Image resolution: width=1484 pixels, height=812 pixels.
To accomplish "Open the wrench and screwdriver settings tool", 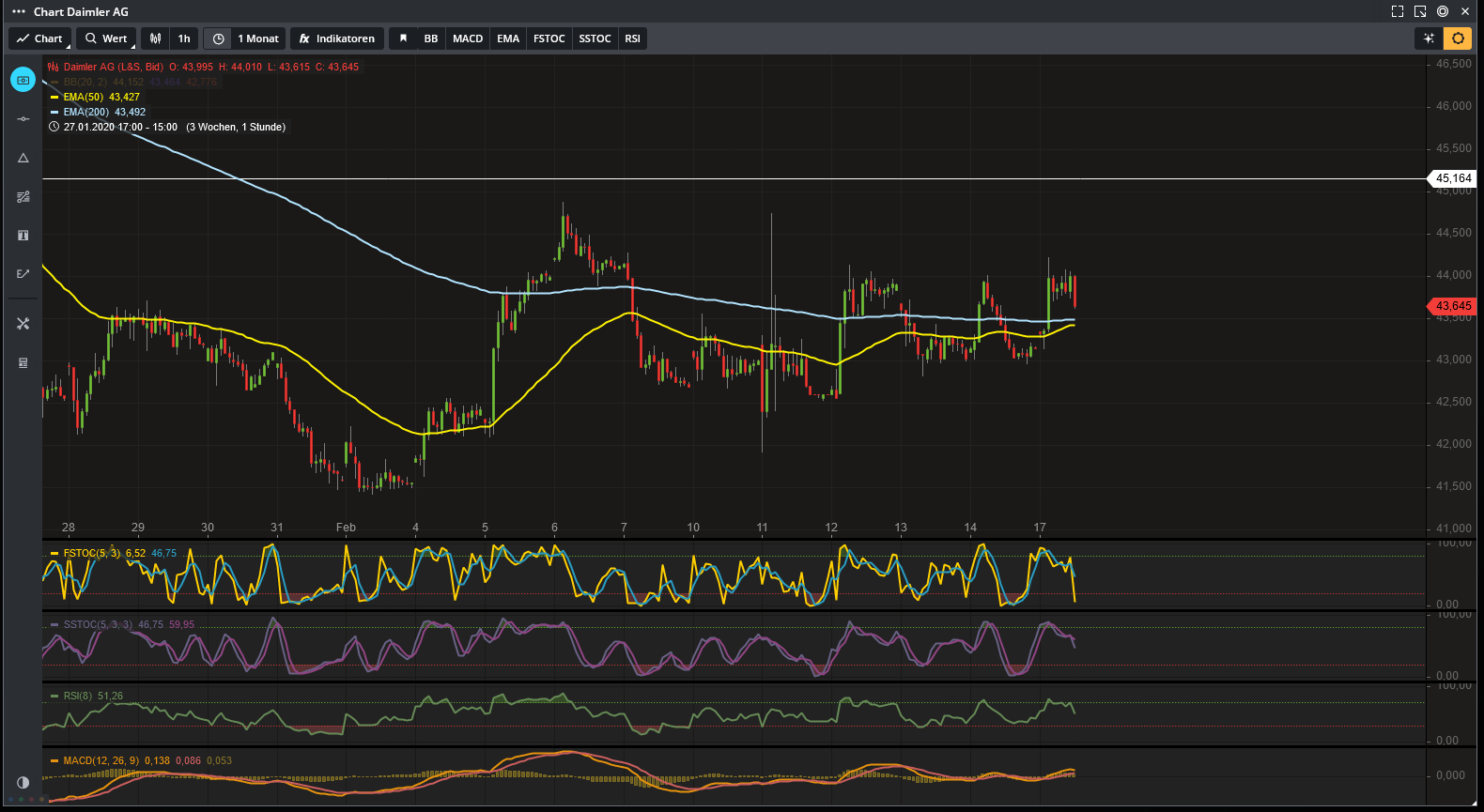I will tap(23, 324).
